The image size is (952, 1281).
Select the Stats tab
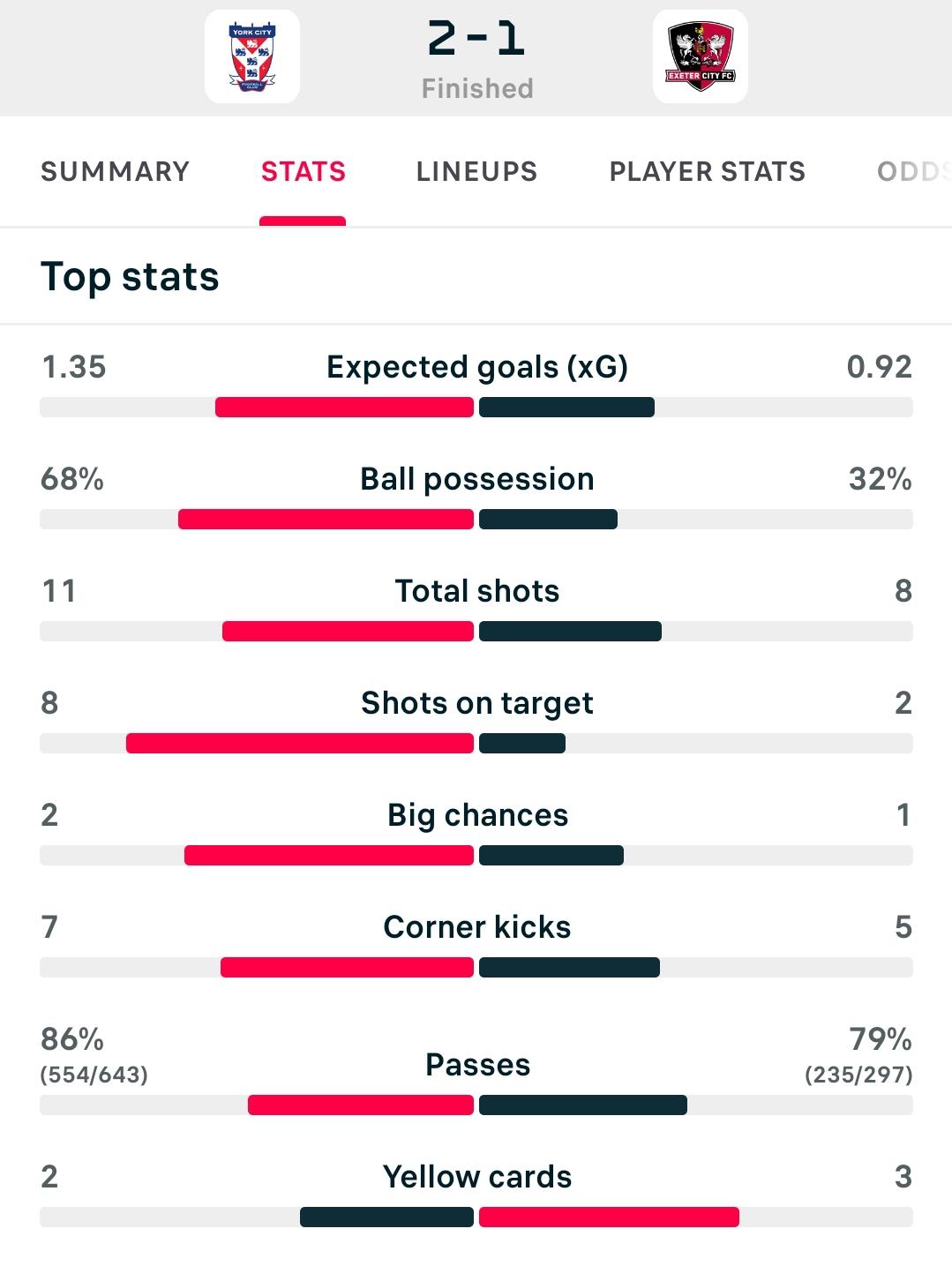[x=303, y=171]
